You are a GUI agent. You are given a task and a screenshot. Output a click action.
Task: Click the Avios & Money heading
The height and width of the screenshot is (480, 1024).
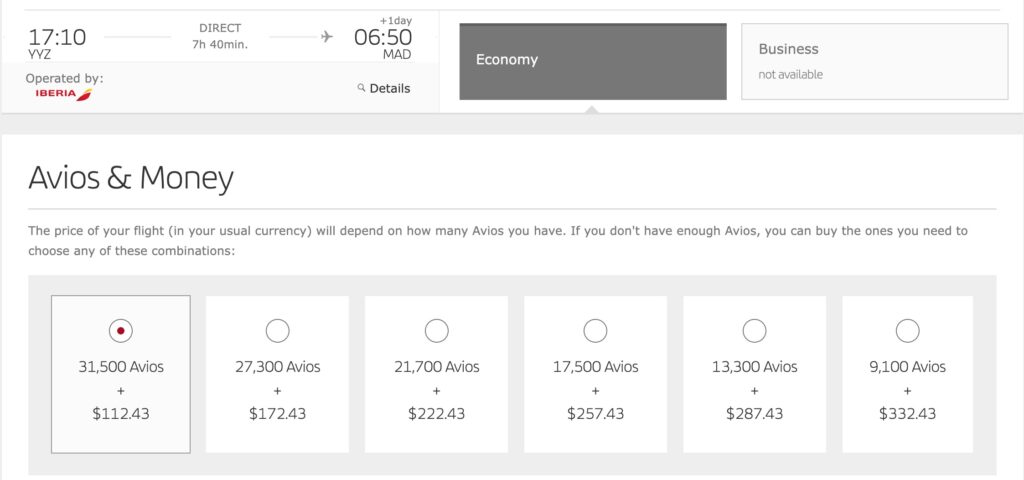(131, 178)
